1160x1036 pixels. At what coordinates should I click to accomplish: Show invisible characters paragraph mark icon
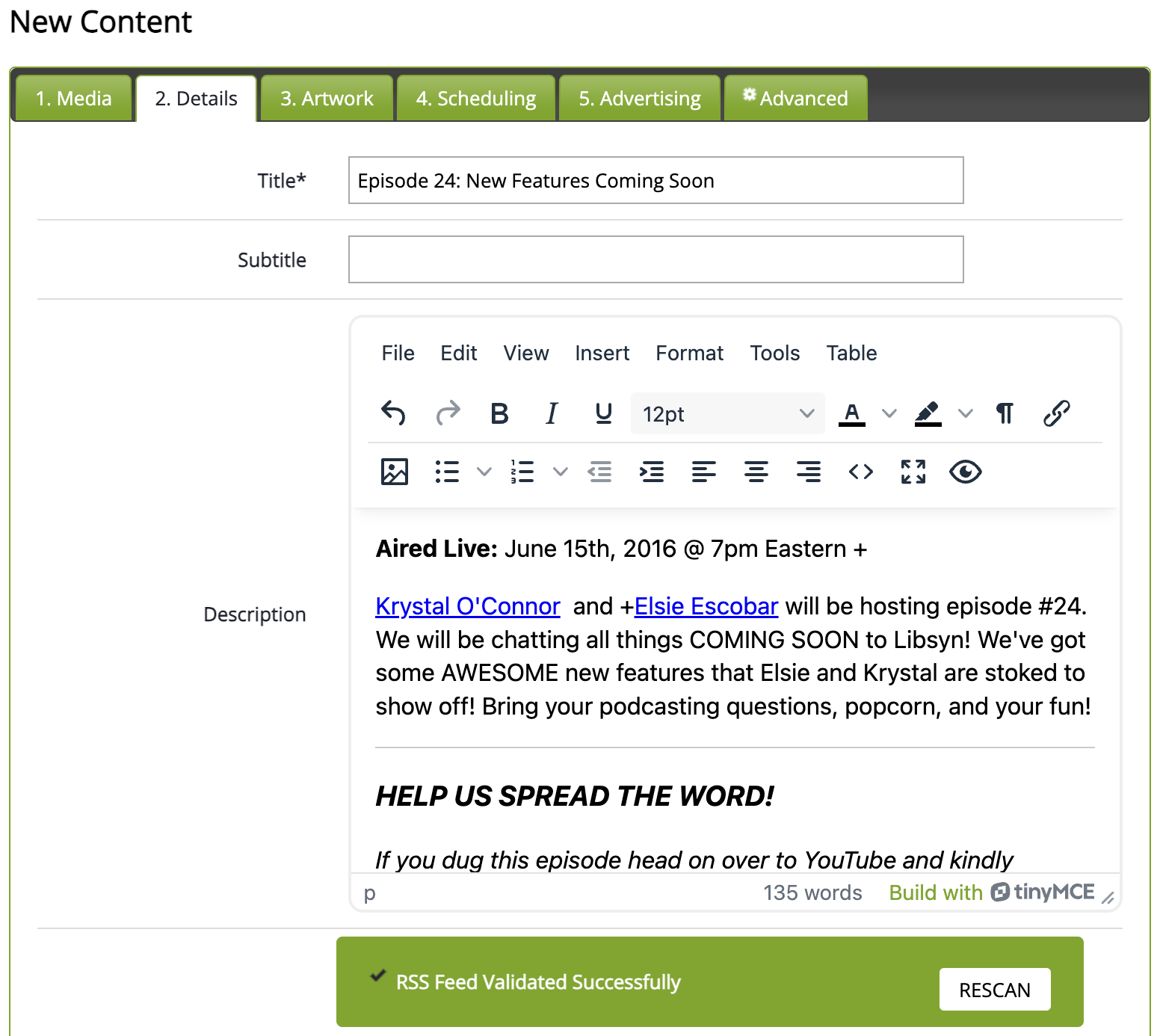1005,413
